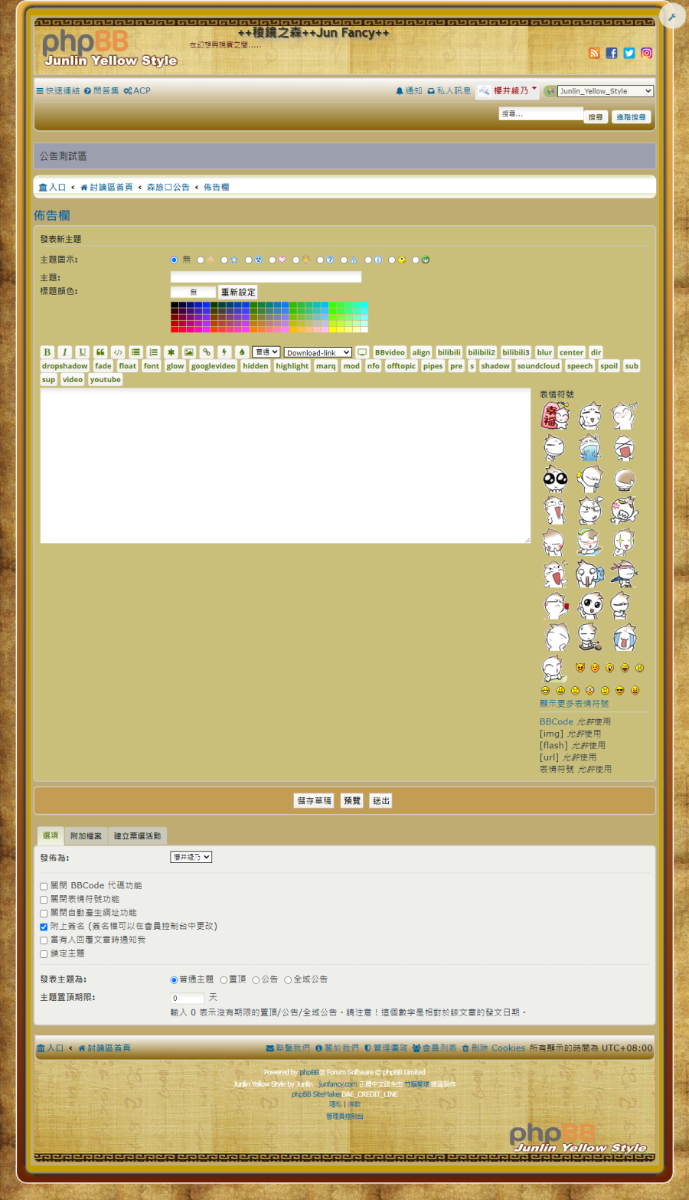This screenshot has width=689, height=1200.
Task: Click the Italic formatting button
Action: click(x=64, y=352)
